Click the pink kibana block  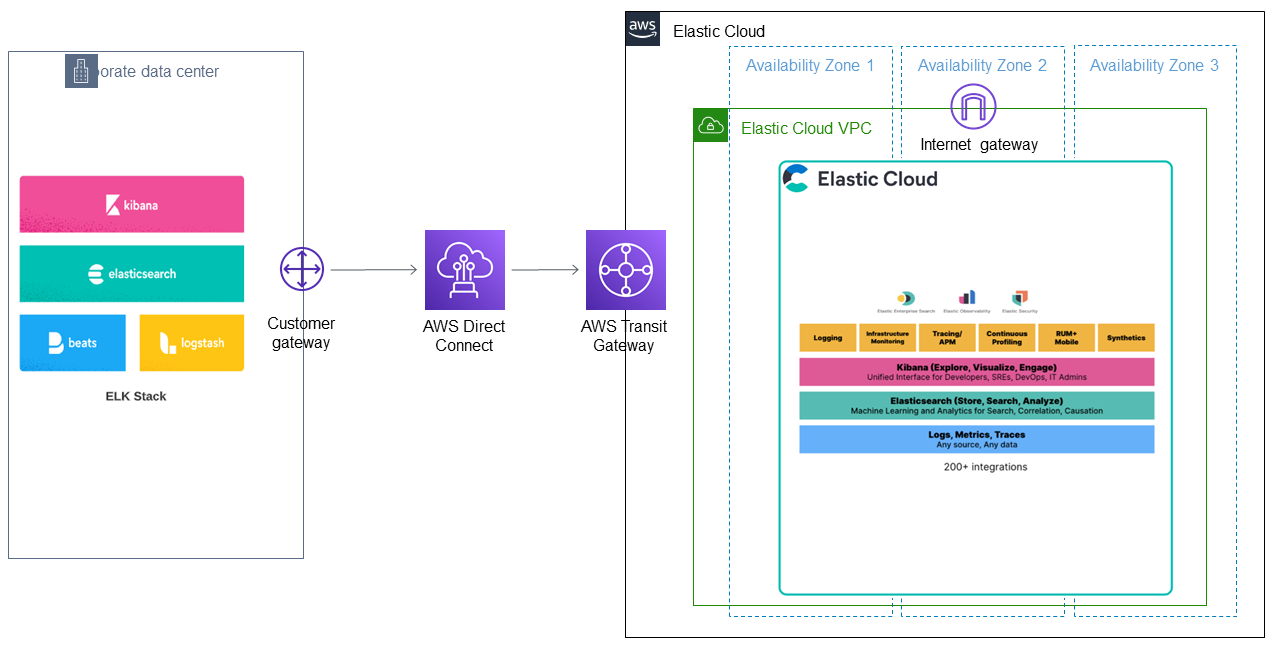(x=132, y=204)
